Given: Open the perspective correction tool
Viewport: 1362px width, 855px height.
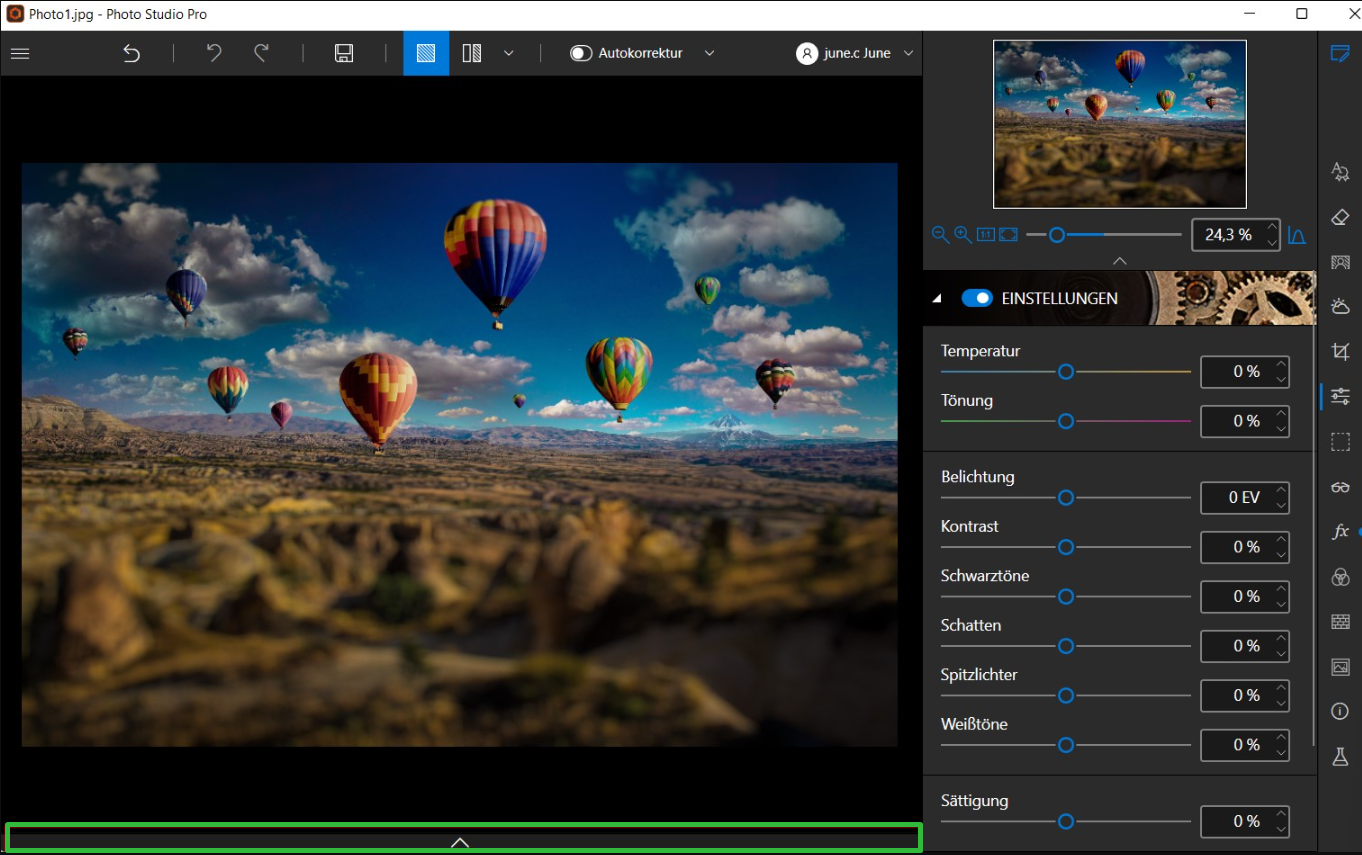Looking at the screenshot, I should click(x=1340, y=262).
